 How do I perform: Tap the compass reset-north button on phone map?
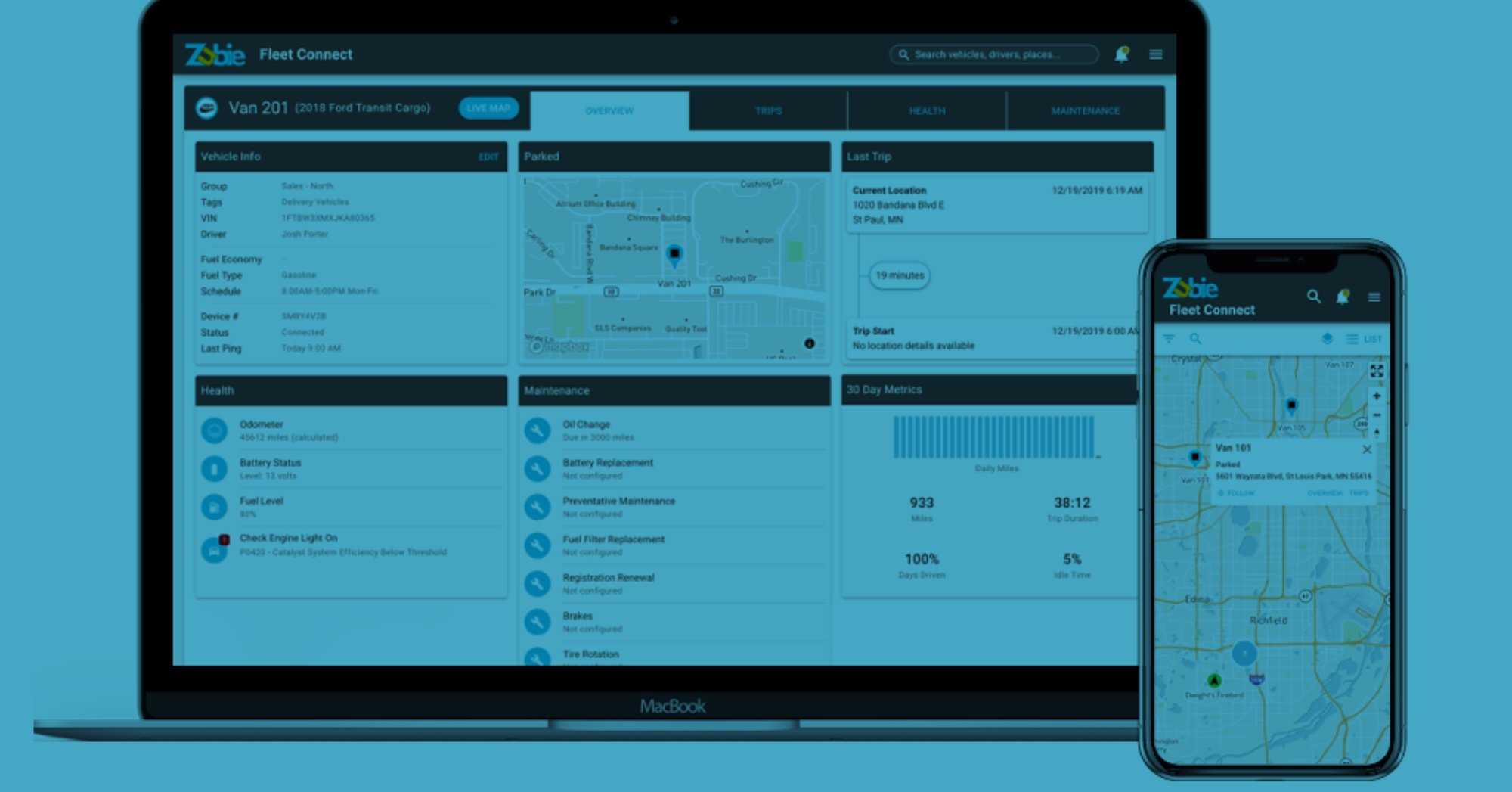click(1377, 433)
